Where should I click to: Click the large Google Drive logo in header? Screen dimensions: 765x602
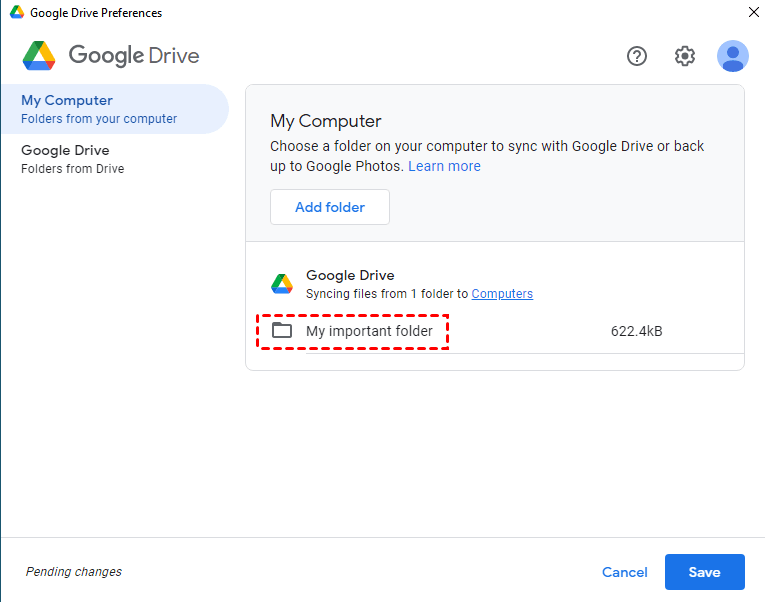pyautogui.click(x=39, y=56)
